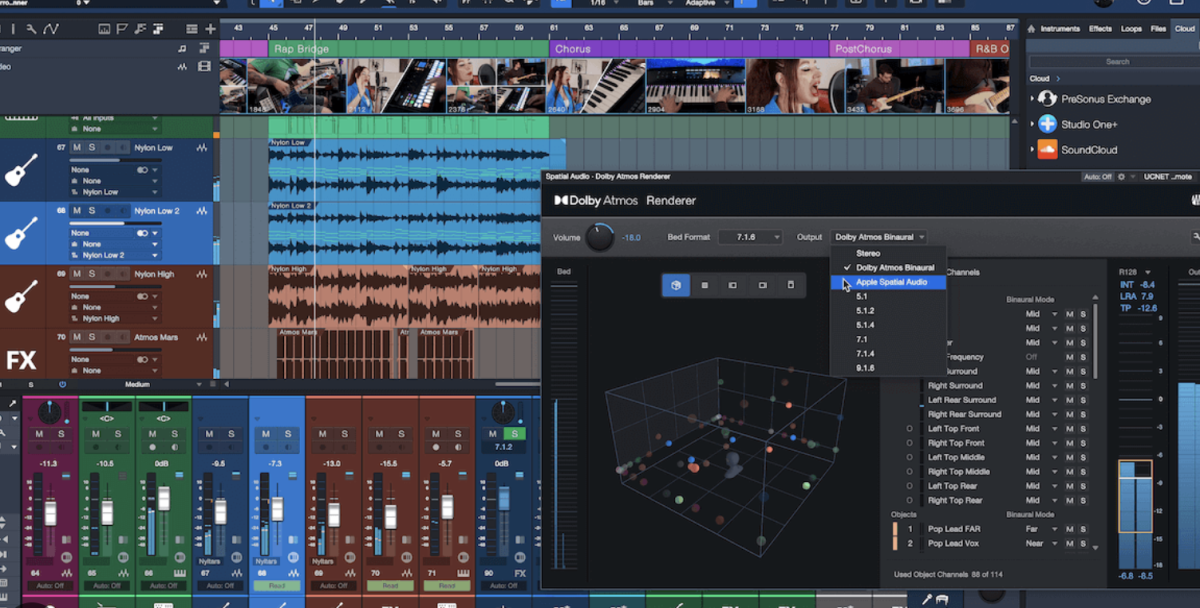This screenshot has width=1200, height=608.
Task: Select the 3D cube view in Dolby renderer
Action: point(676,285)
